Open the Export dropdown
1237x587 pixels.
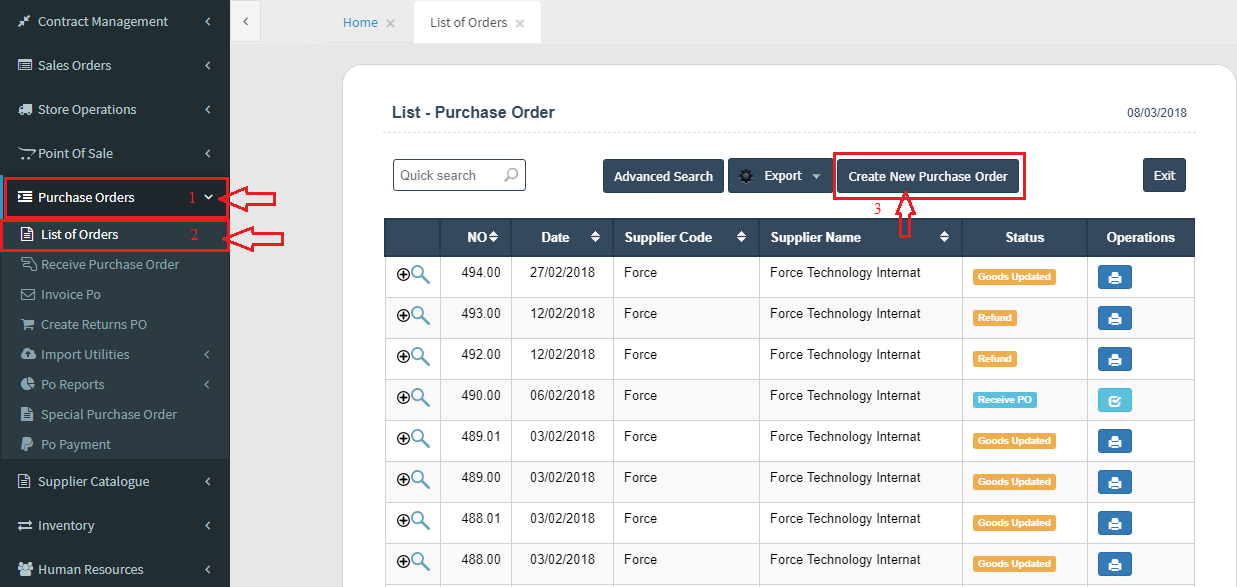click(x=780, y=176)
